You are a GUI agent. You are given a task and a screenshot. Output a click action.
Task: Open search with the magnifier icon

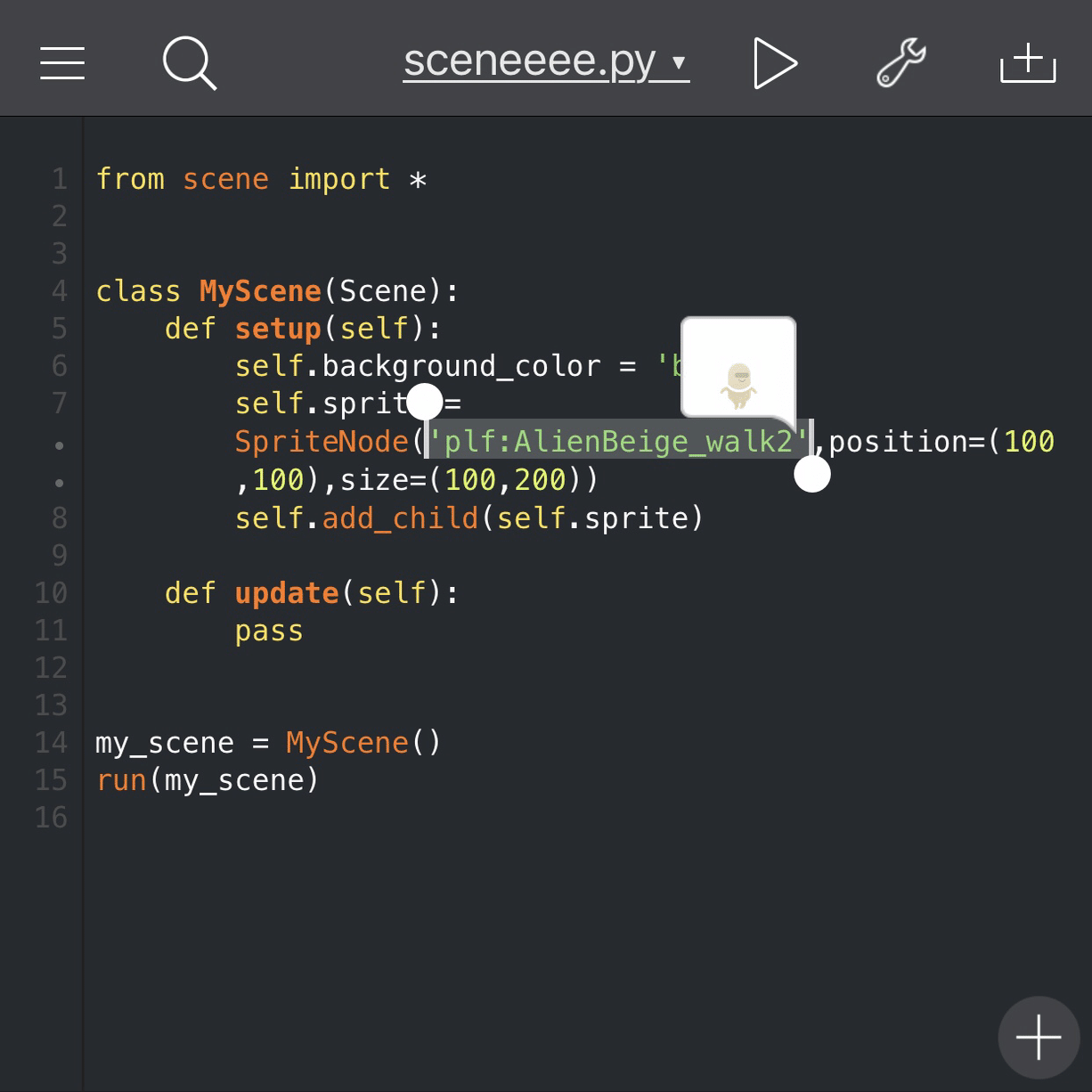point(190,62)
